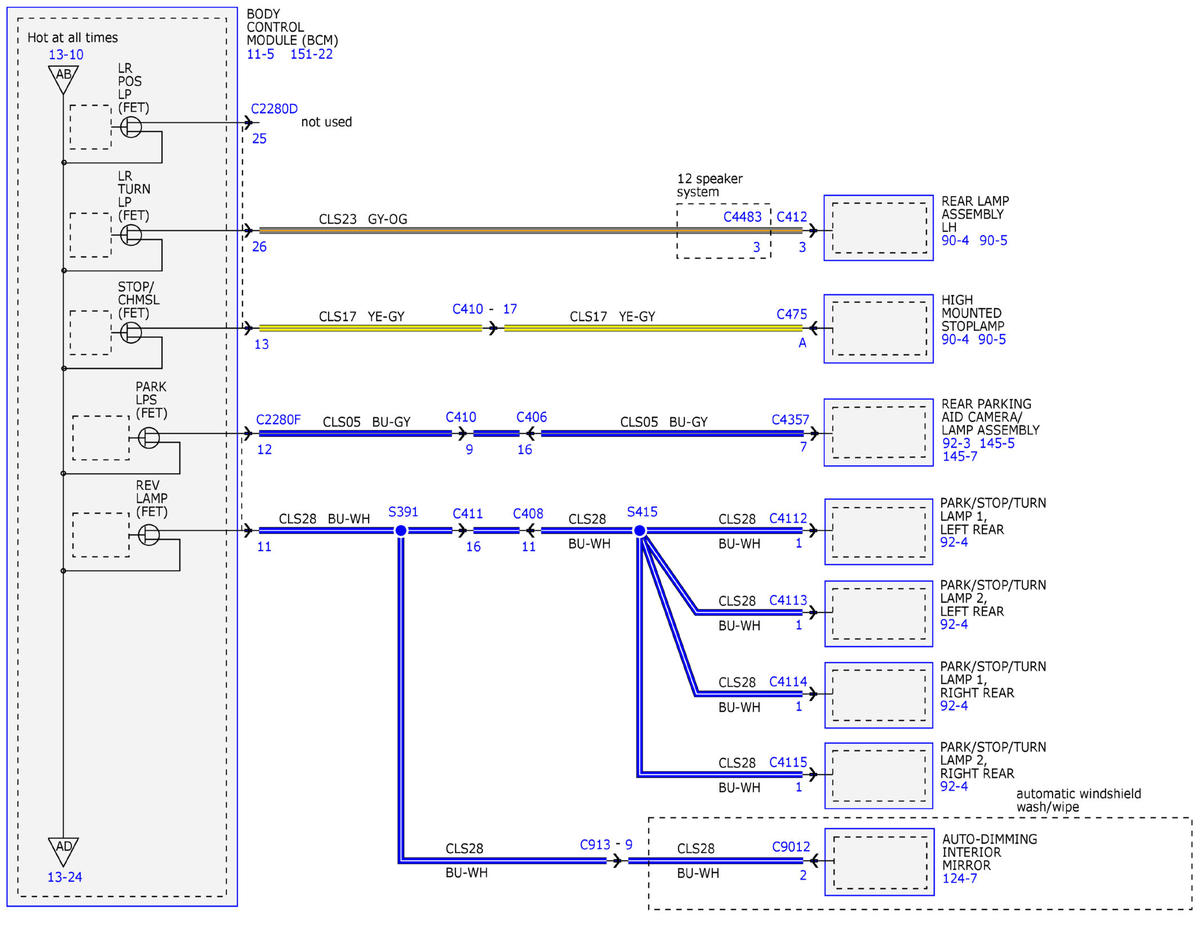Open the 13-24 page reference link
Viewport: 1200px width, 927px height.
[63, 877]
